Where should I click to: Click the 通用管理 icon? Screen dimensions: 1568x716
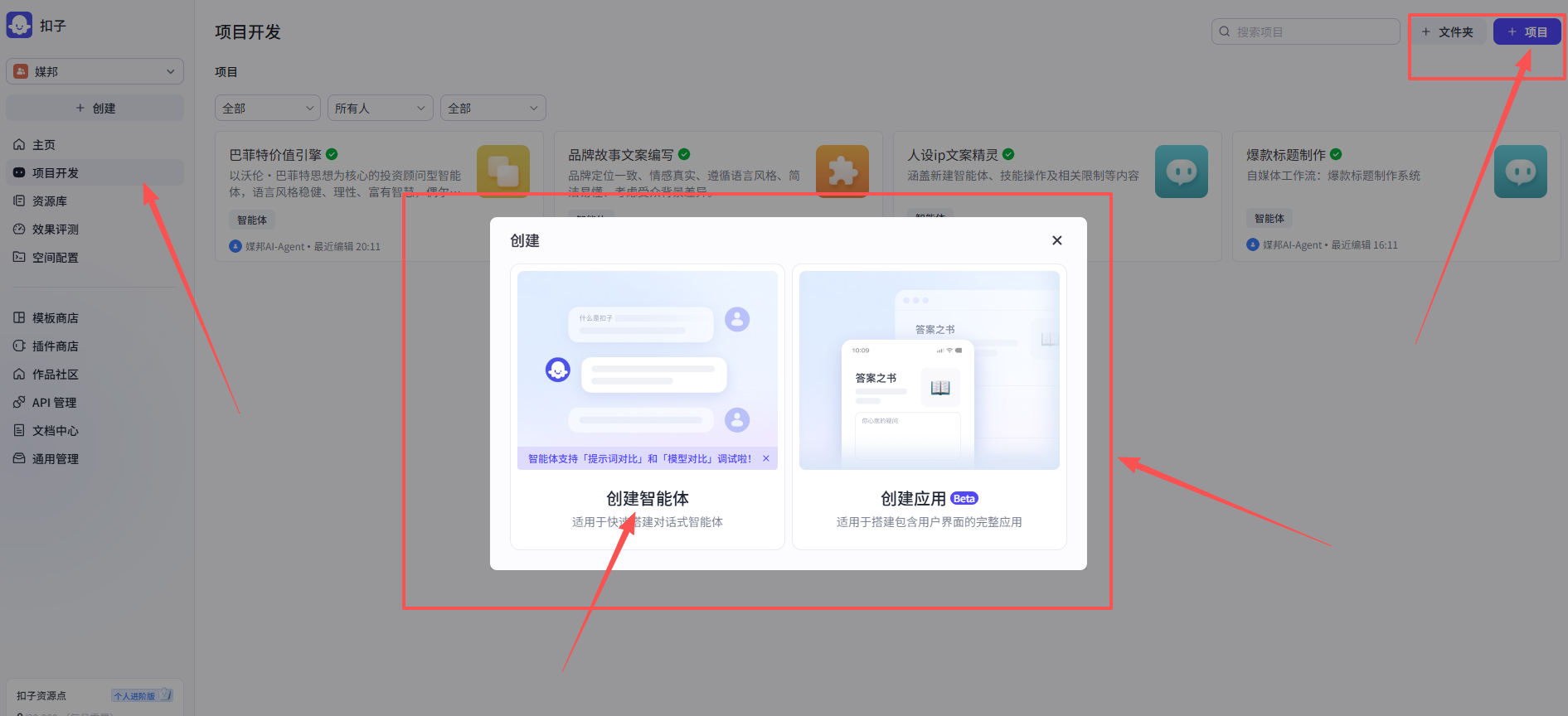[x=19, y=458]
